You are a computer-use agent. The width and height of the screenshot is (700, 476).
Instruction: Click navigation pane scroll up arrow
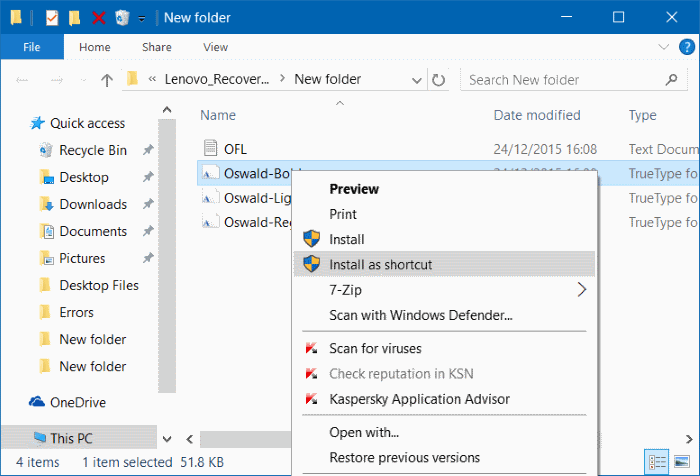pos(167,109)
